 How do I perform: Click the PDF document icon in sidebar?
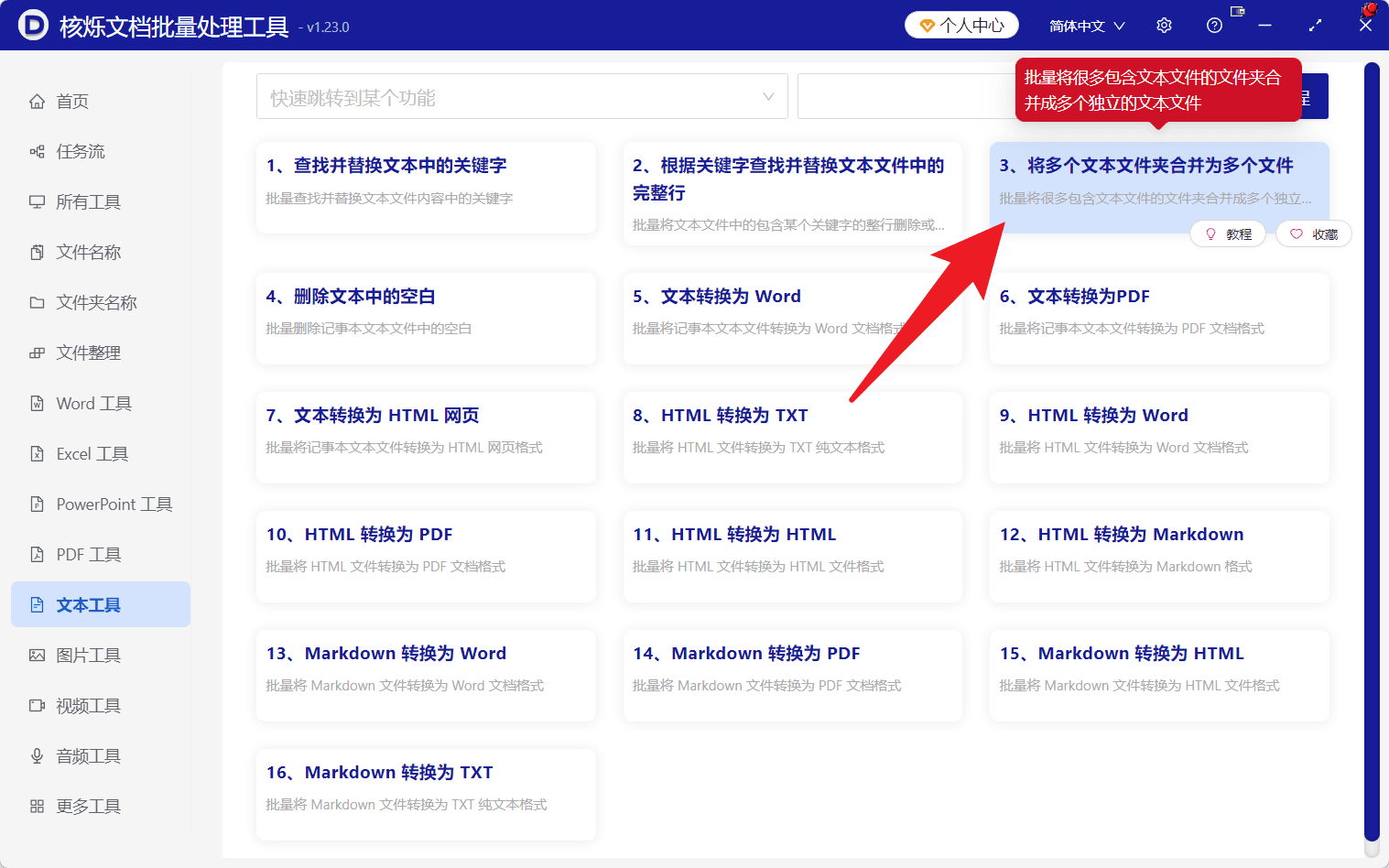tap(37, 555)
